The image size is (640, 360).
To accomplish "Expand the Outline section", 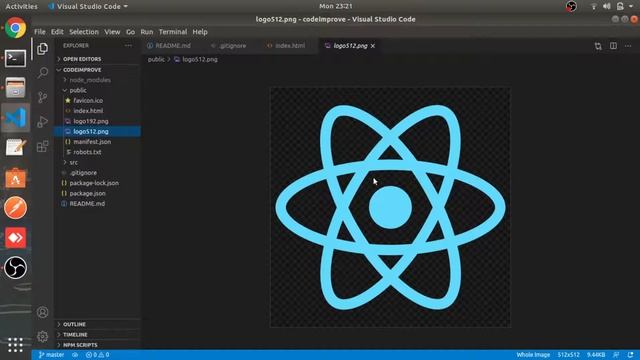I will (x=98, y=324).
